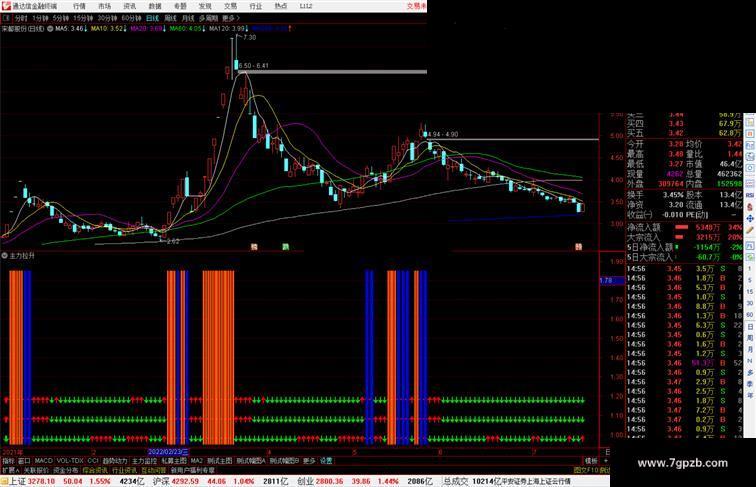This screenshot has width=756, height=487.
Task: Open the 关联报价 tab
Action: (36, 470)
